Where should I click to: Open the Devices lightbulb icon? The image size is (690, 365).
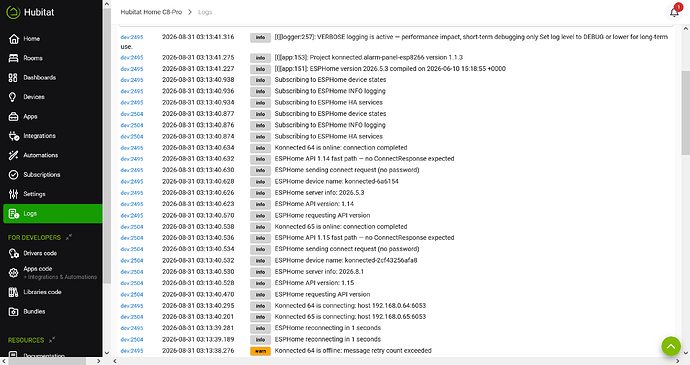[x=13, y=97]
